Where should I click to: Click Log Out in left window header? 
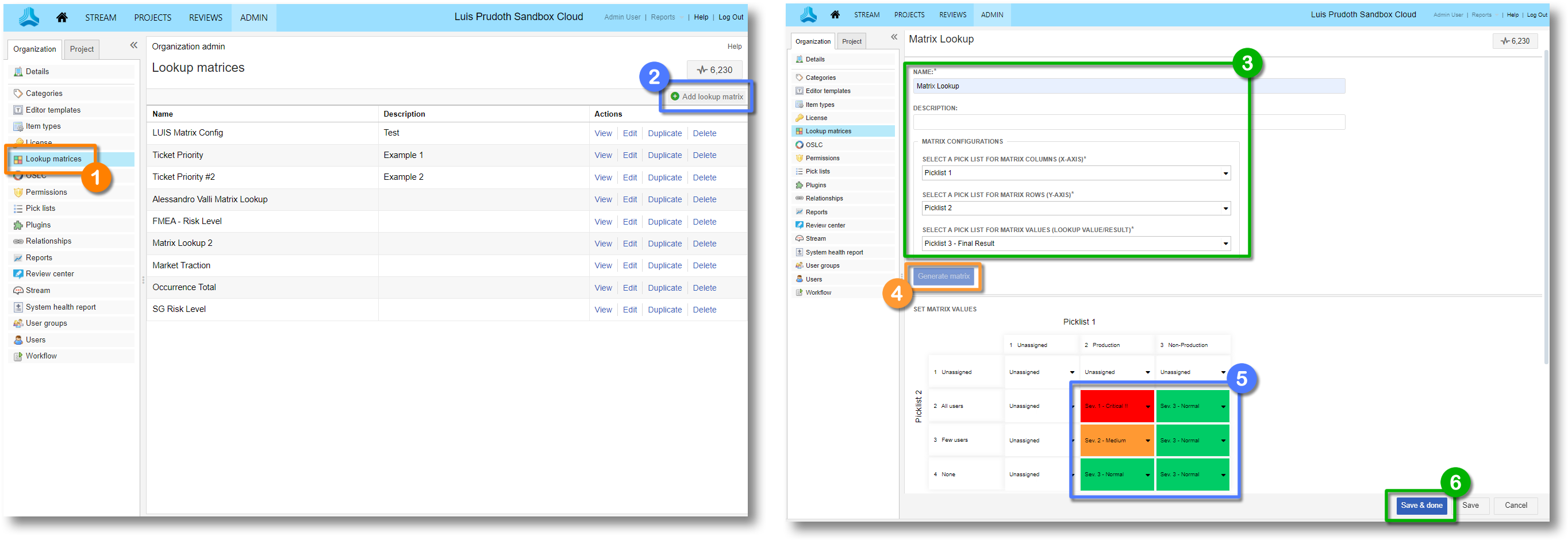point(731,18)
